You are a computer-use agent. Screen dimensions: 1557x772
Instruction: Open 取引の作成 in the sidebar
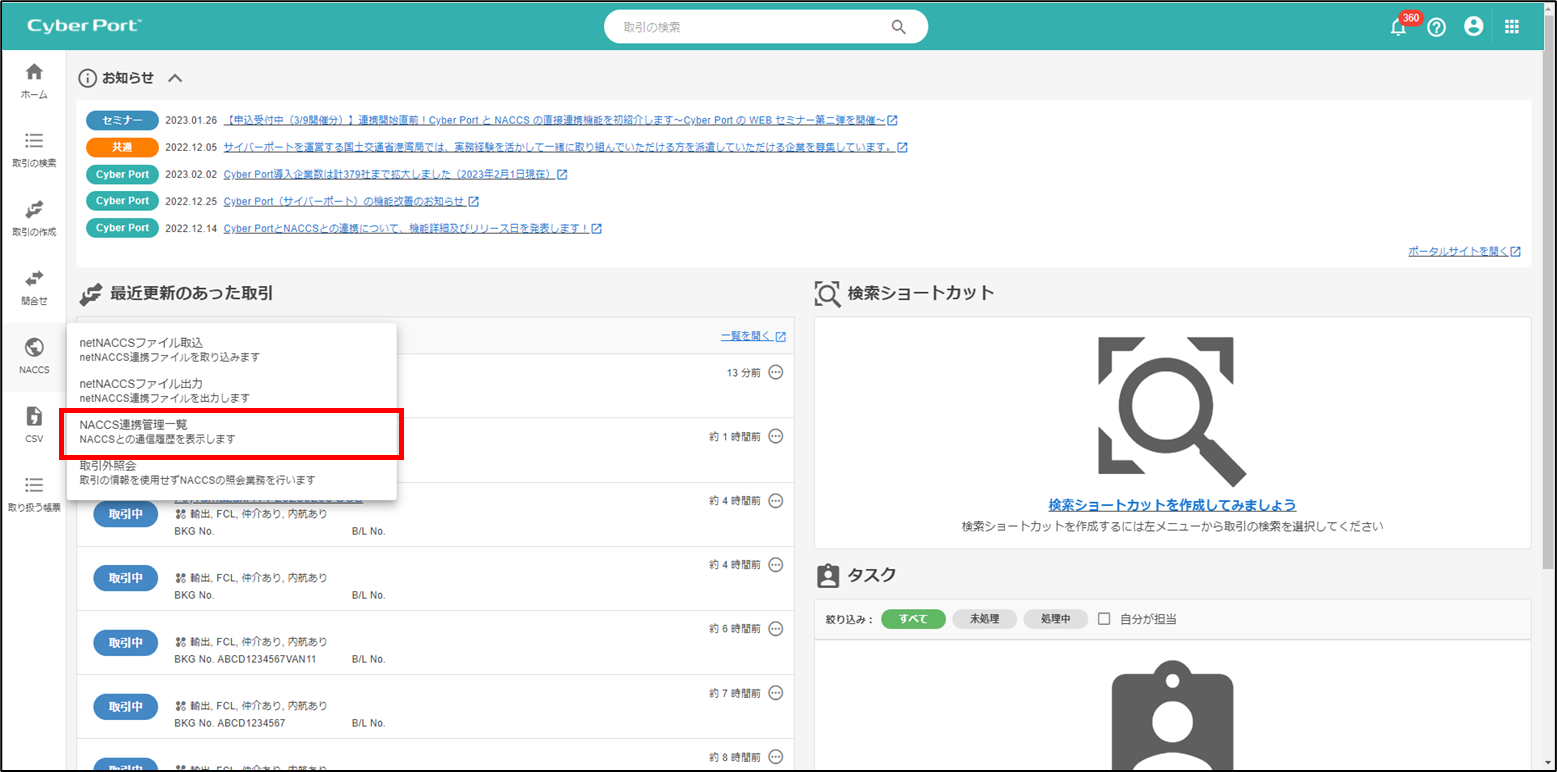click(x=34, y=218)
